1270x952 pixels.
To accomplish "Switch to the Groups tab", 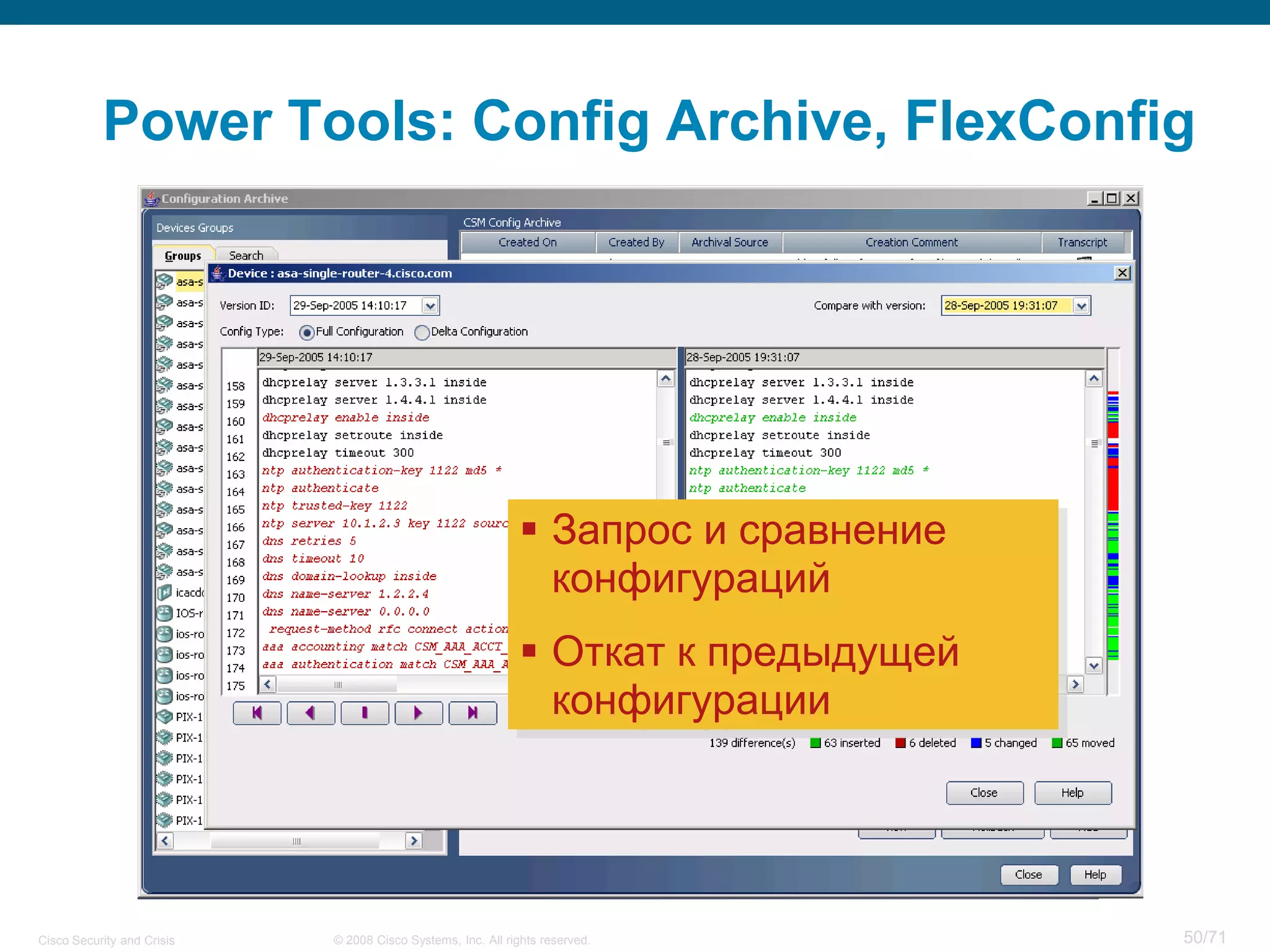I will (x=183, y=255).
